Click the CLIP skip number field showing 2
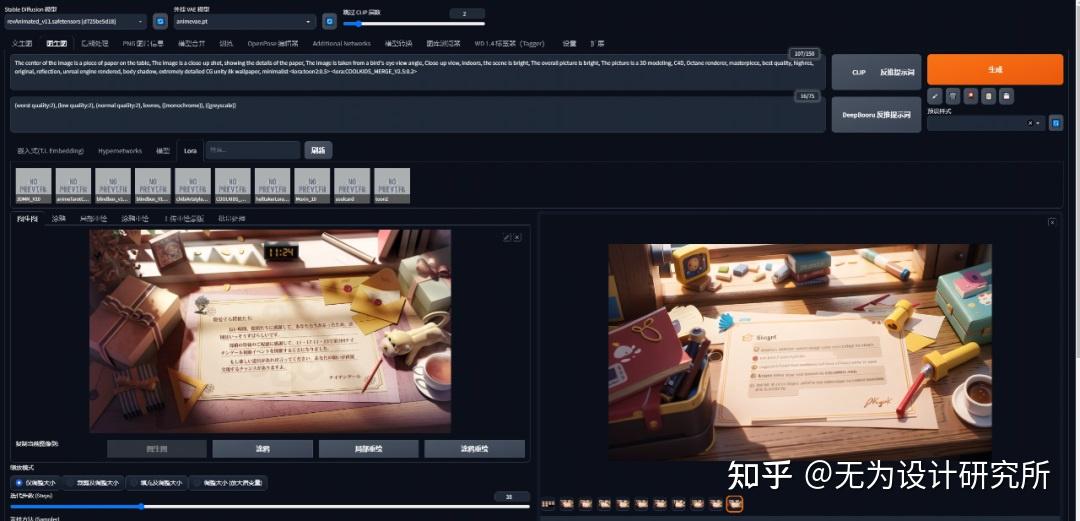Viewport: 1080px width, 521px height. 467,14
